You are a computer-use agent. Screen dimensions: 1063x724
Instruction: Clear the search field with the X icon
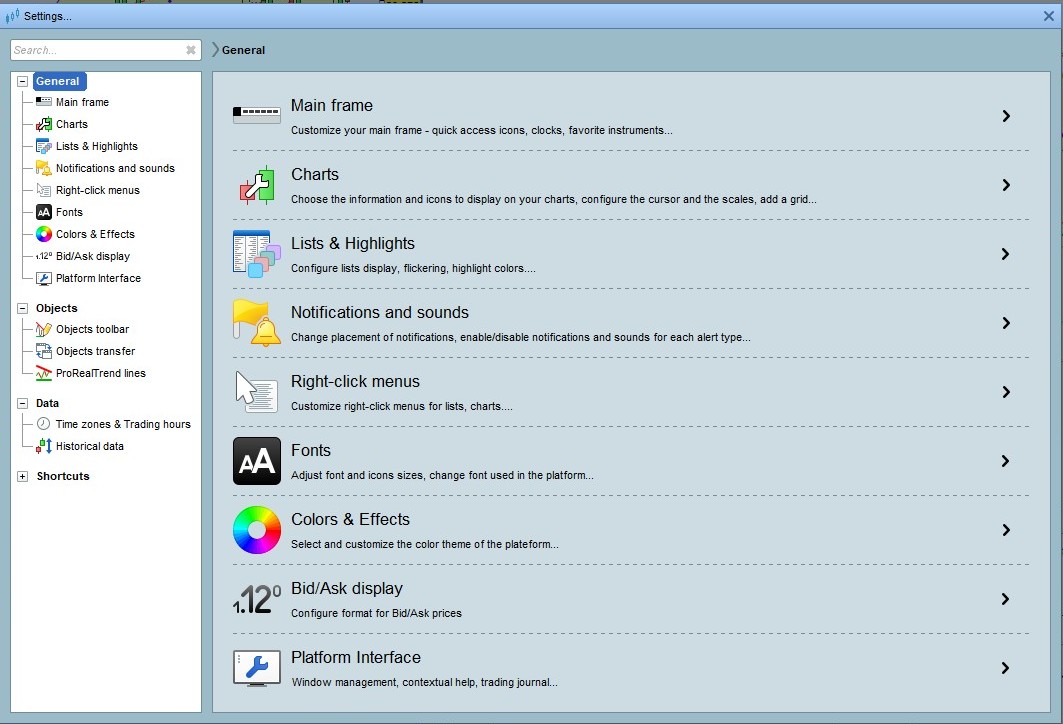point(191,50)
